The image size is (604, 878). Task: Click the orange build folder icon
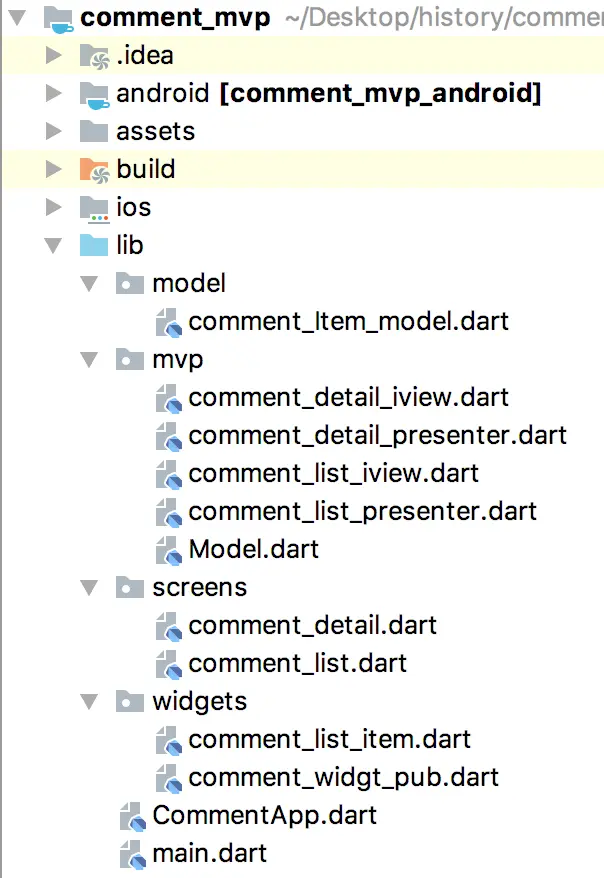pyautogui.click(x=94, y=170)
